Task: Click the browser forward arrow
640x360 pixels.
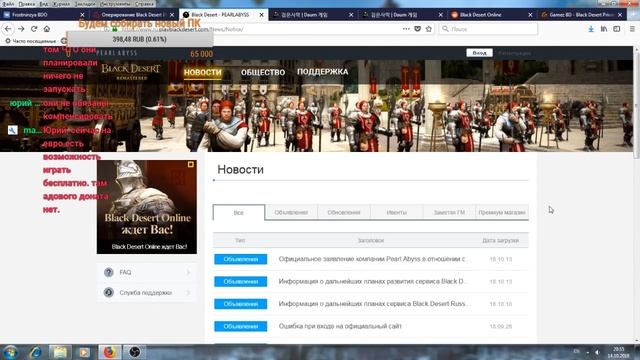Action: tap(21, 29)
